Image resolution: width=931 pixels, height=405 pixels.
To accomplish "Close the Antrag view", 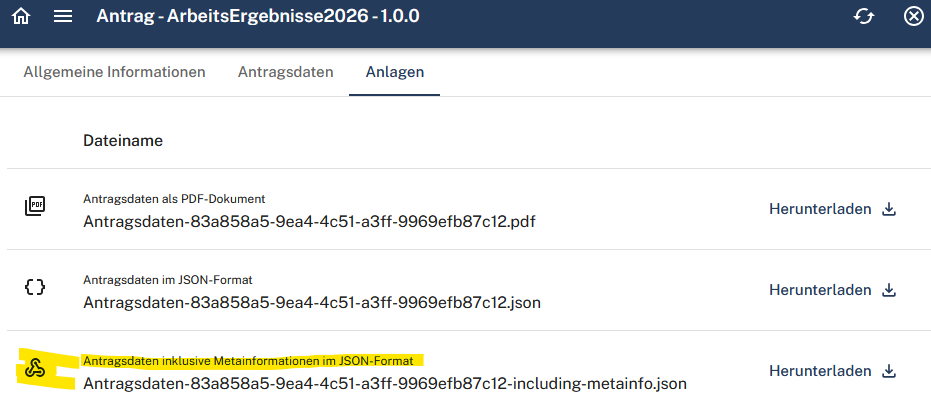I will pos(913,16).
